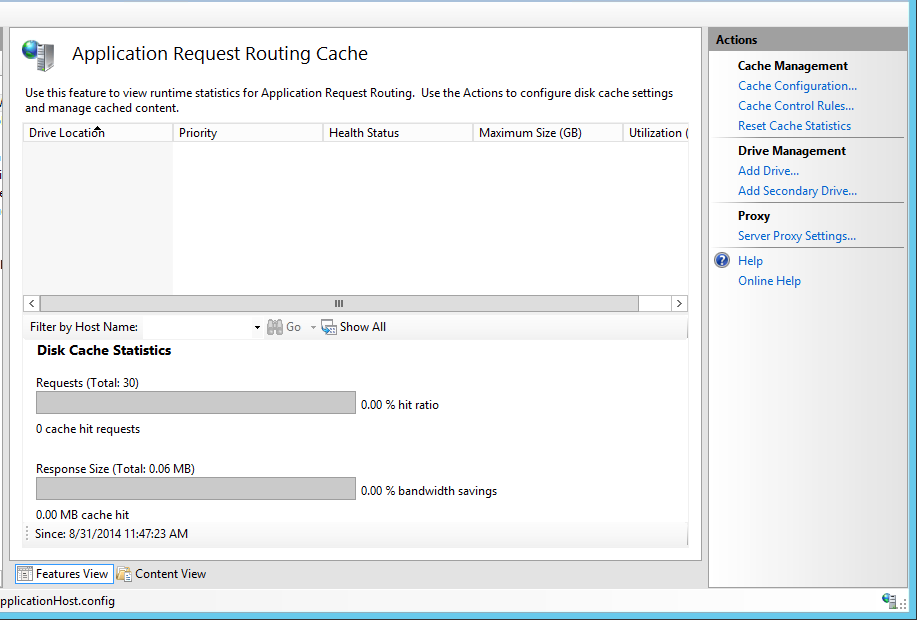Click the Proxy section heading
Image resolution: width=917 pixels, height=620 pixels.
point(754,216)
